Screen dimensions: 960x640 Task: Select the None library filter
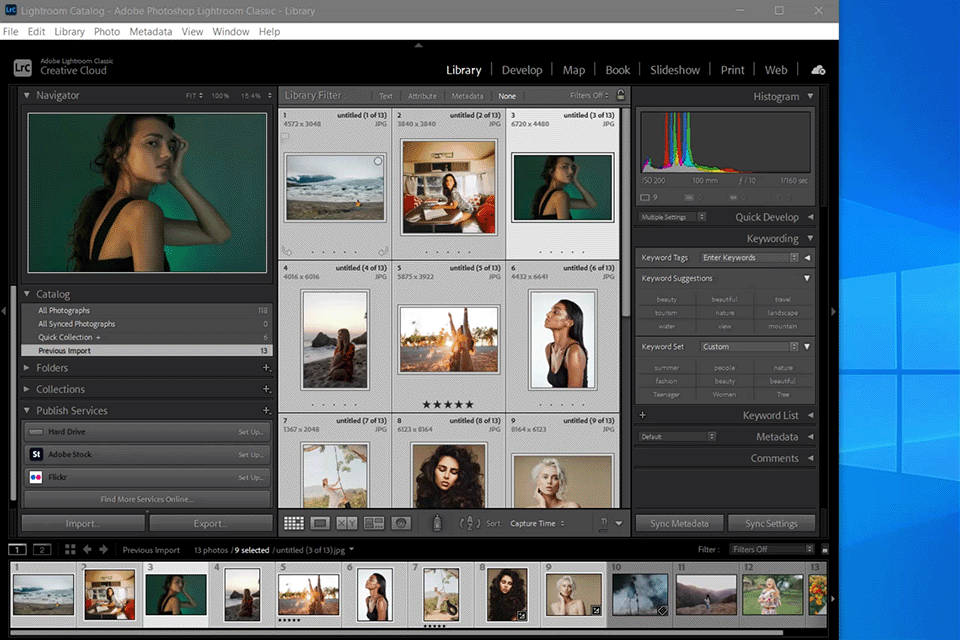(x=507, y=96)
